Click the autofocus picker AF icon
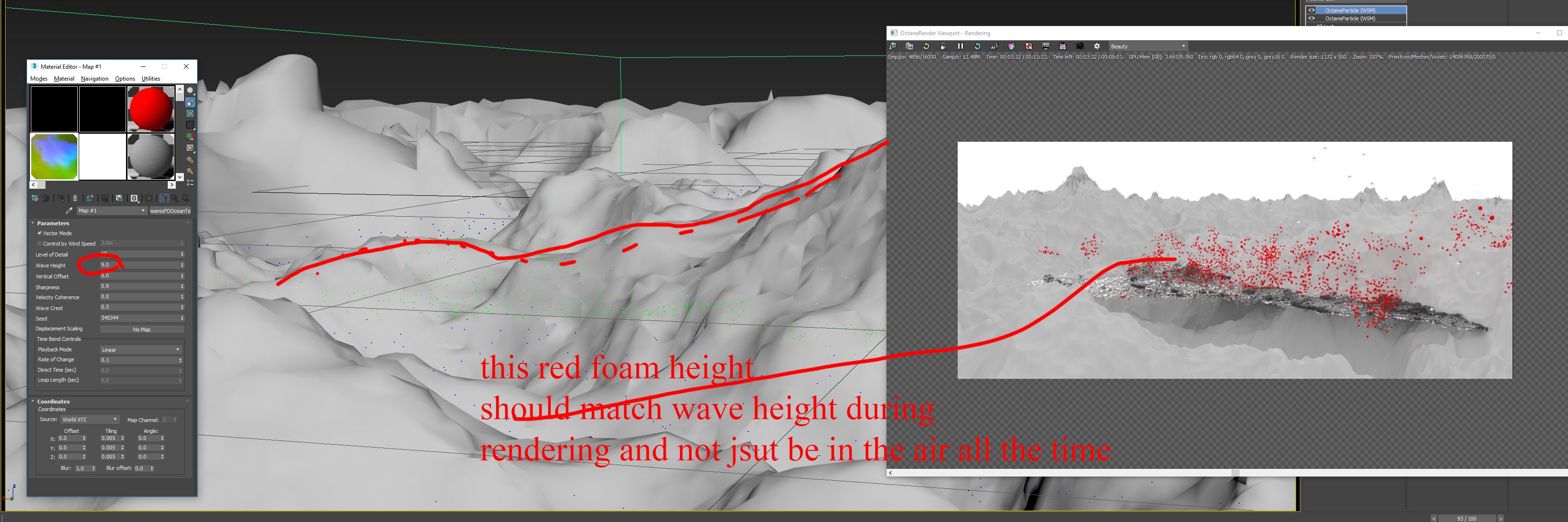The height and width of the screenshot is (522, 1568). (x=994, y=46)
